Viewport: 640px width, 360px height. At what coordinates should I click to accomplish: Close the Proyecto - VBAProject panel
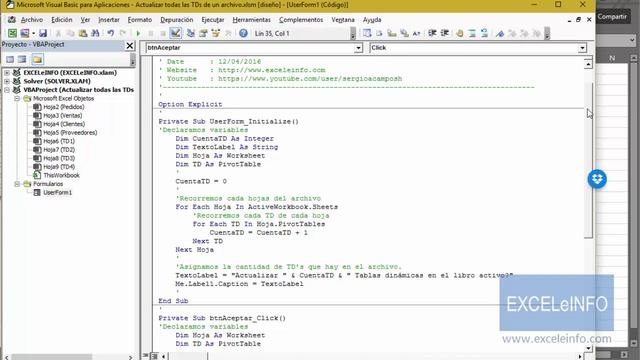pyautogui.click(x=130, y=45)
